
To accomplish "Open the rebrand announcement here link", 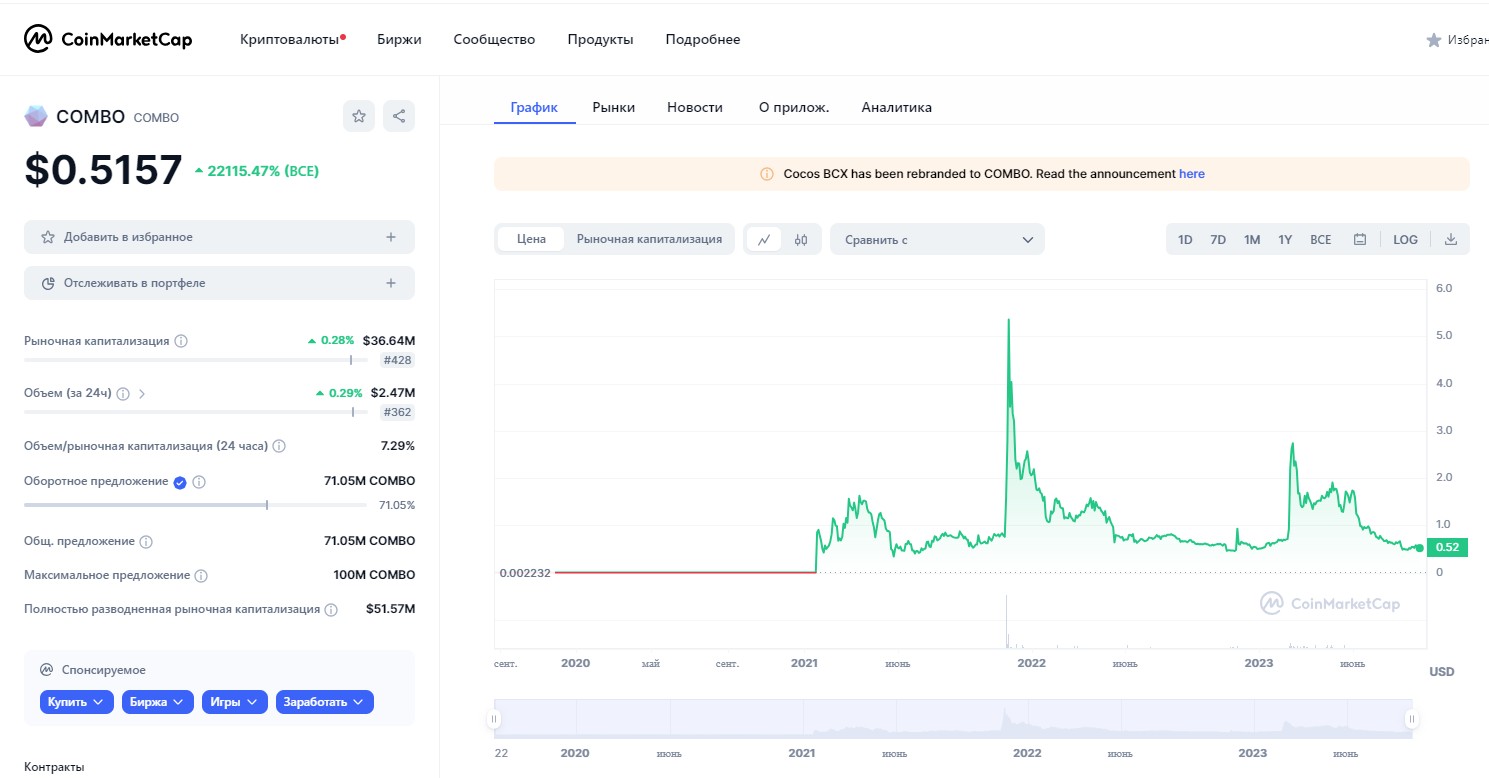I will [x=1192, y=174].
